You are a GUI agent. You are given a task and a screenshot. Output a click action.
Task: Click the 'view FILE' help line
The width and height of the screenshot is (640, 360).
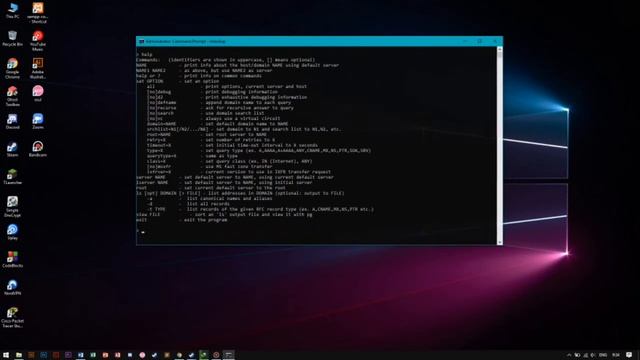click(224, 215)
